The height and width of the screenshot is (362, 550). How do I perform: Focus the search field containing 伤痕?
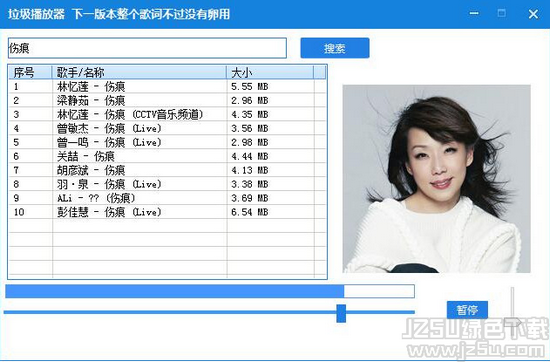coord(147,48)
